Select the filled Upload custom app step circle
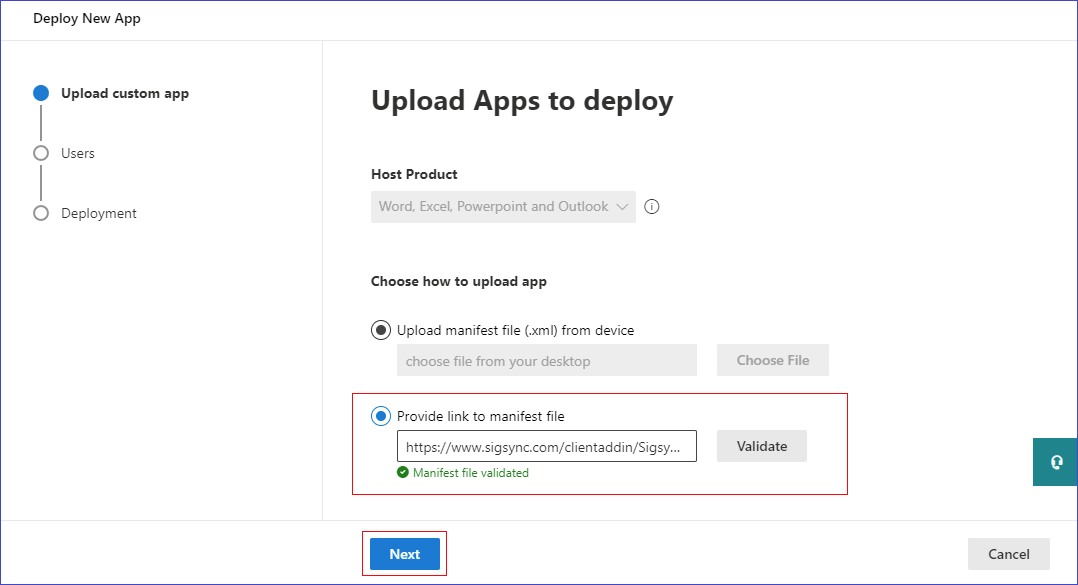The image size is (1078, 585). [x=41, y=93]
